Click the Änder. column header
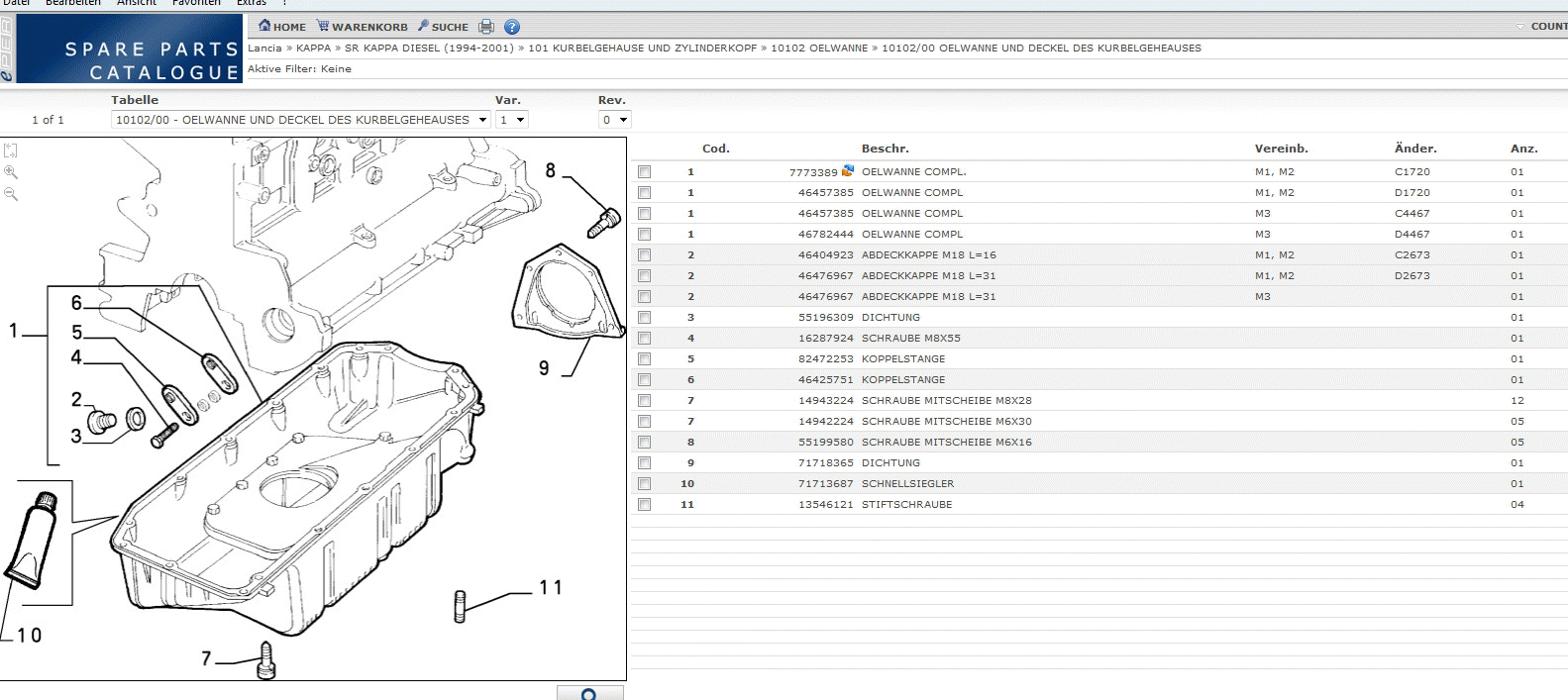The image size is (1568, 700). point(1415,149)
